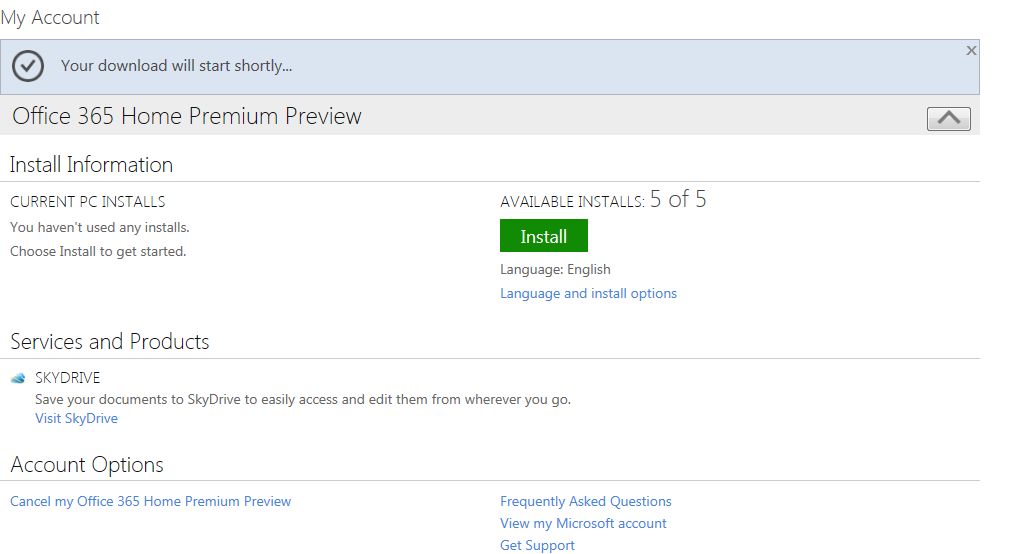Open View my Microsoft account link
This screenshot has height=554, width=1014.
coord(583,523)
